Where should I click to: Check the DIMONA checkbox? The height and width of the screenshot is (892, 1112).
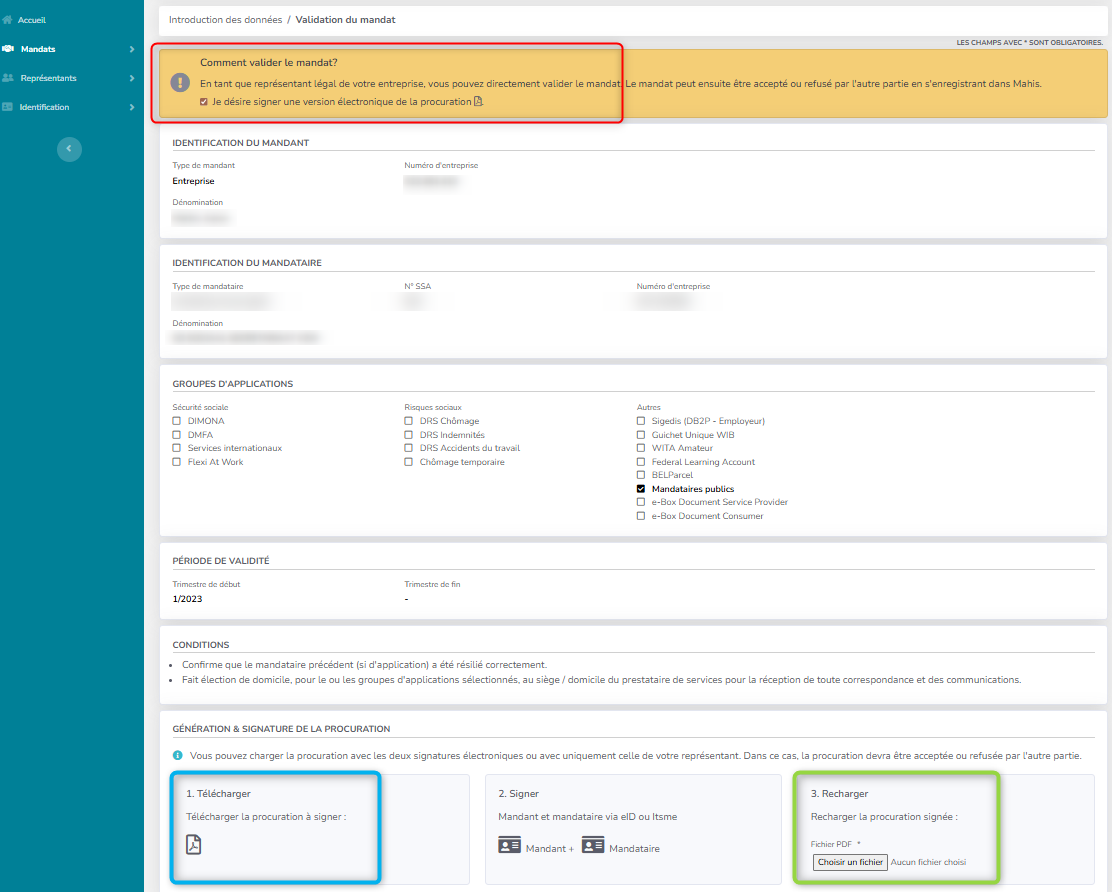coord(177,421)
